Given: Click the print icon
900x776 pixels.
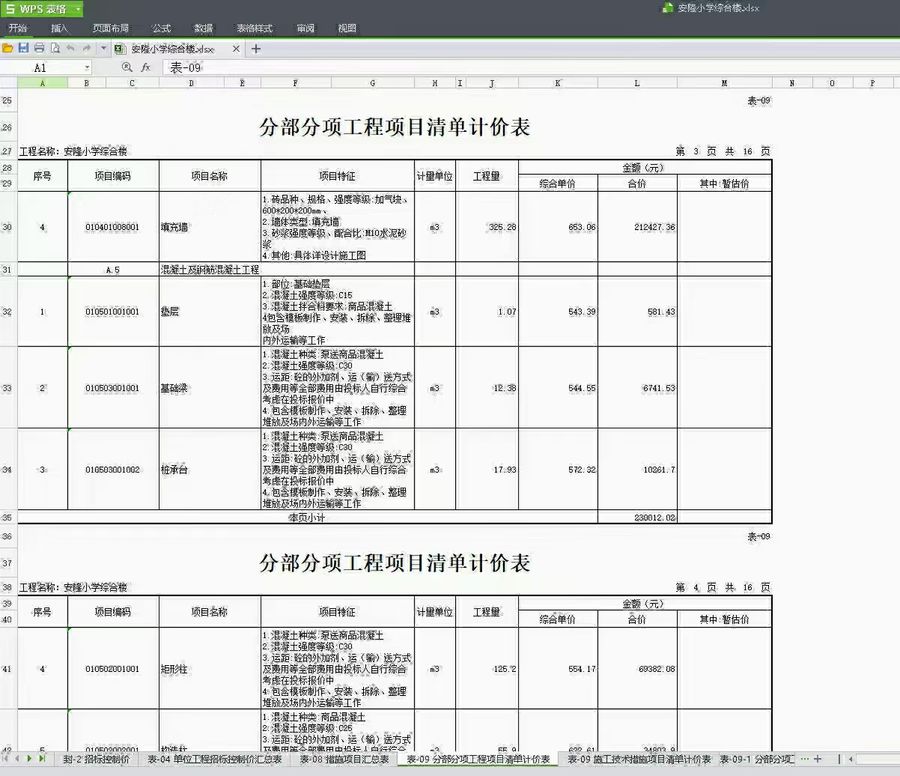Looking at the screenshot, I should tap(39, 48).
